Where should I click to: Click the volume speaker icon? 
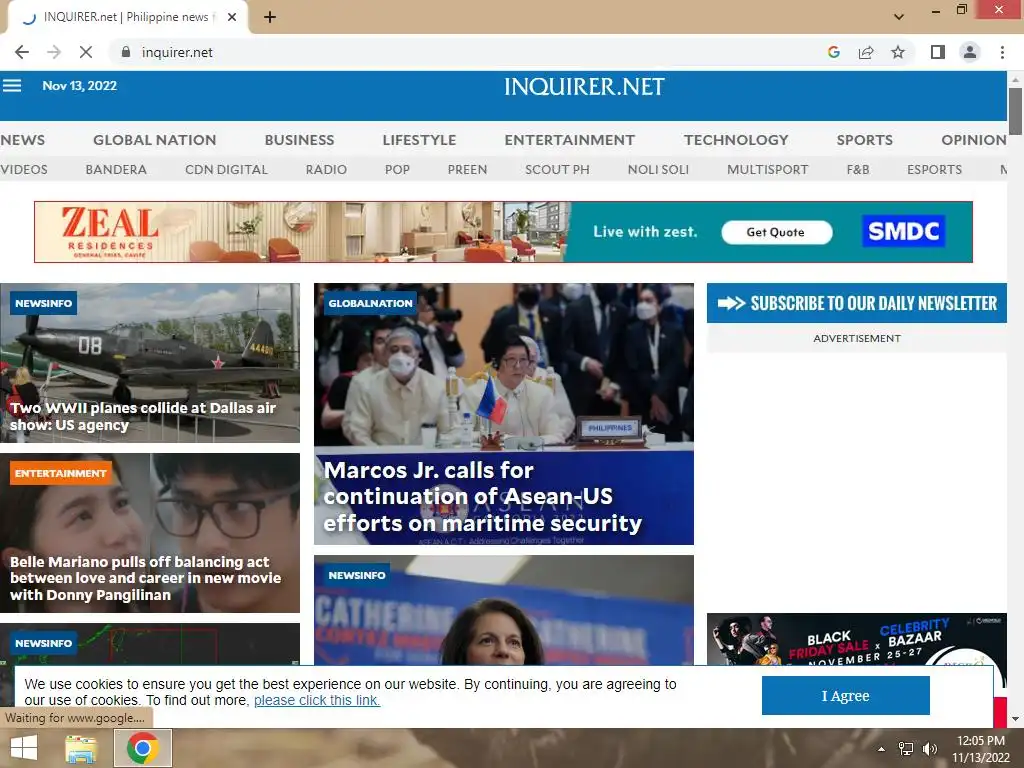(x=929, y=749)
